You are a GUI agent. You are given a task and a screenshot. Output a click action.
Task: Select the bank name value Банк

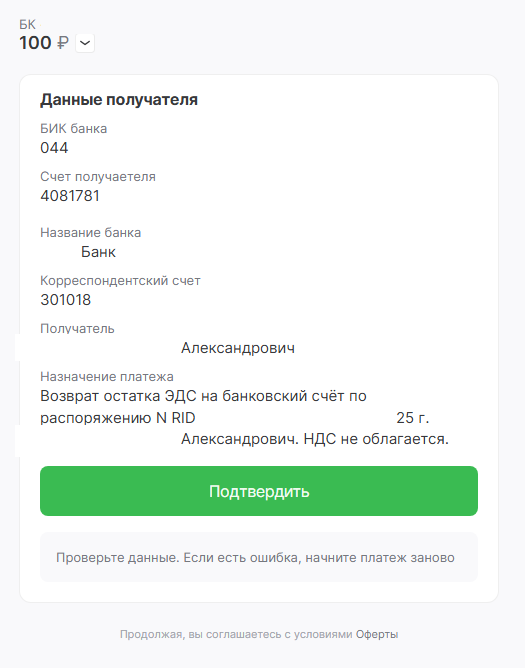click(x=98, y=252)
